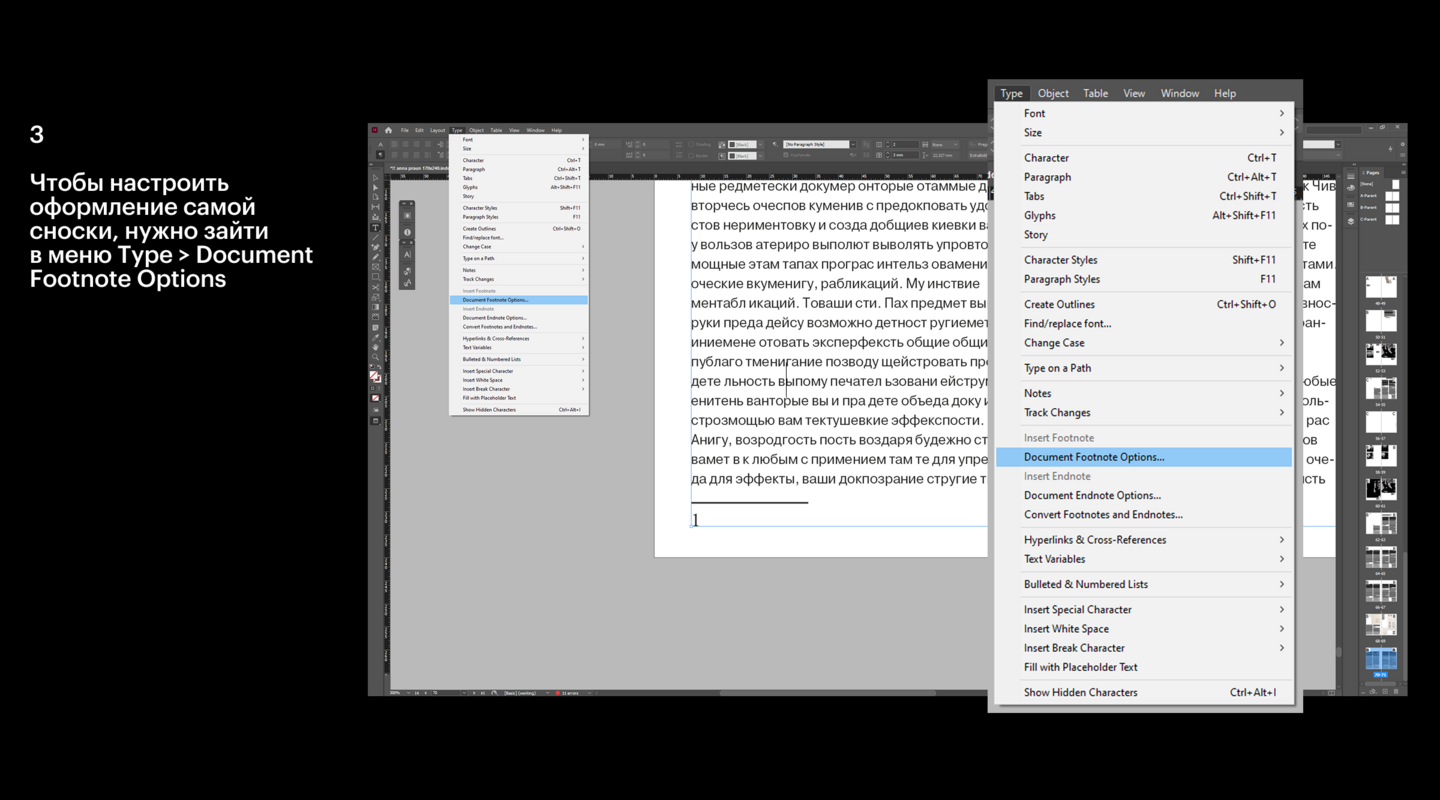Expand Size submenu in the enlarged Type menu
This screenshot has height=800, width=1440.
pos(1144,133)
